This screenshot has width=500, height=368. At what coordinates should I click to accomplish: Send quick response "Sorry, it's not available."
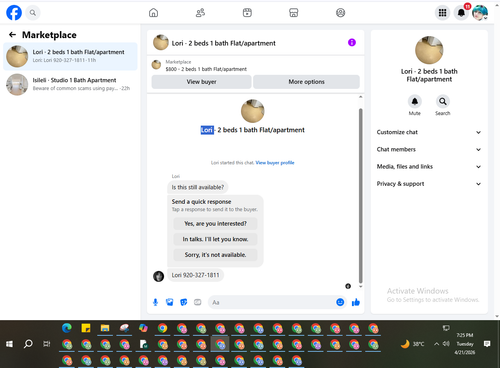[215, 255]
